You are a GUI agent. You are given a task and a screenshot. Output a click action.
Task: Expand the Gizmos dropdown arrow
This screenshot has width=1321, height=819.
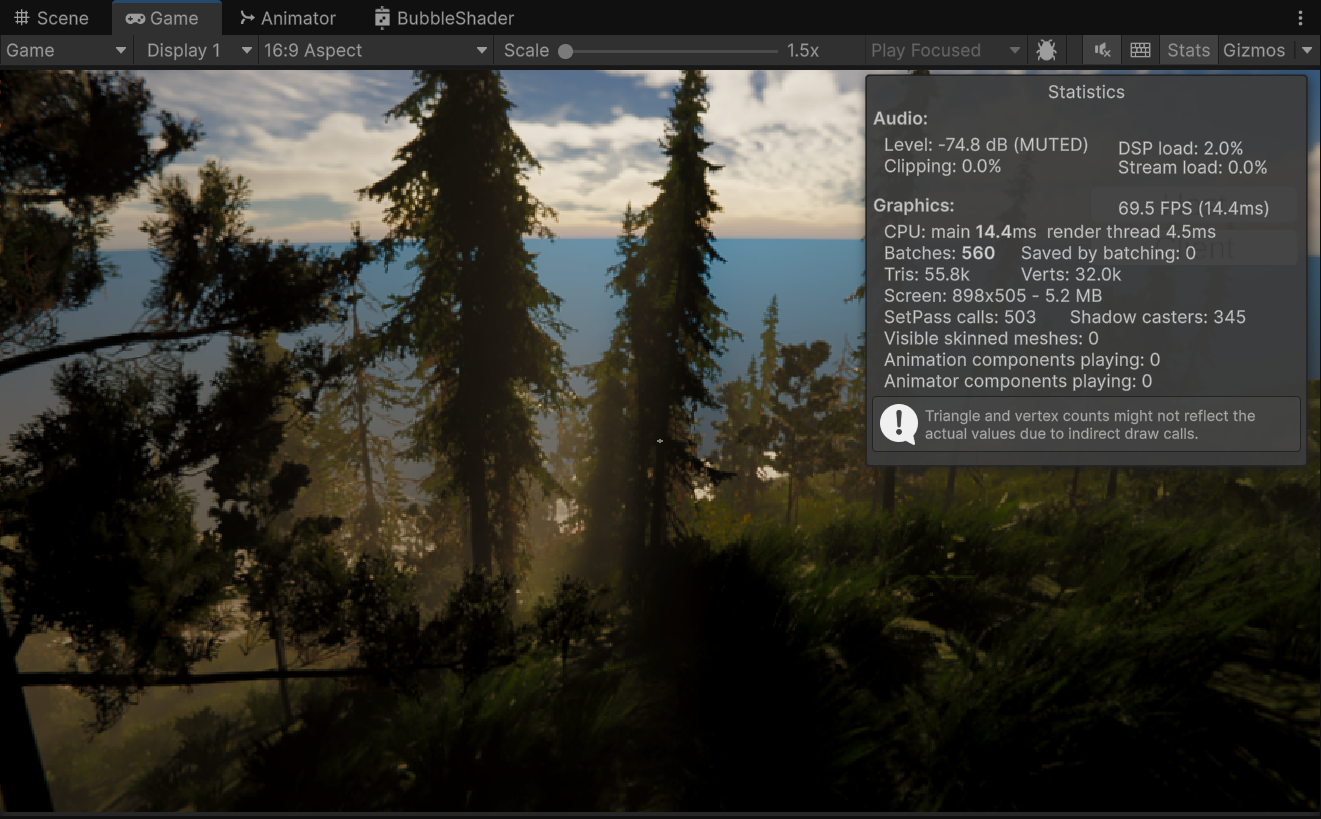coord(1306,49)
